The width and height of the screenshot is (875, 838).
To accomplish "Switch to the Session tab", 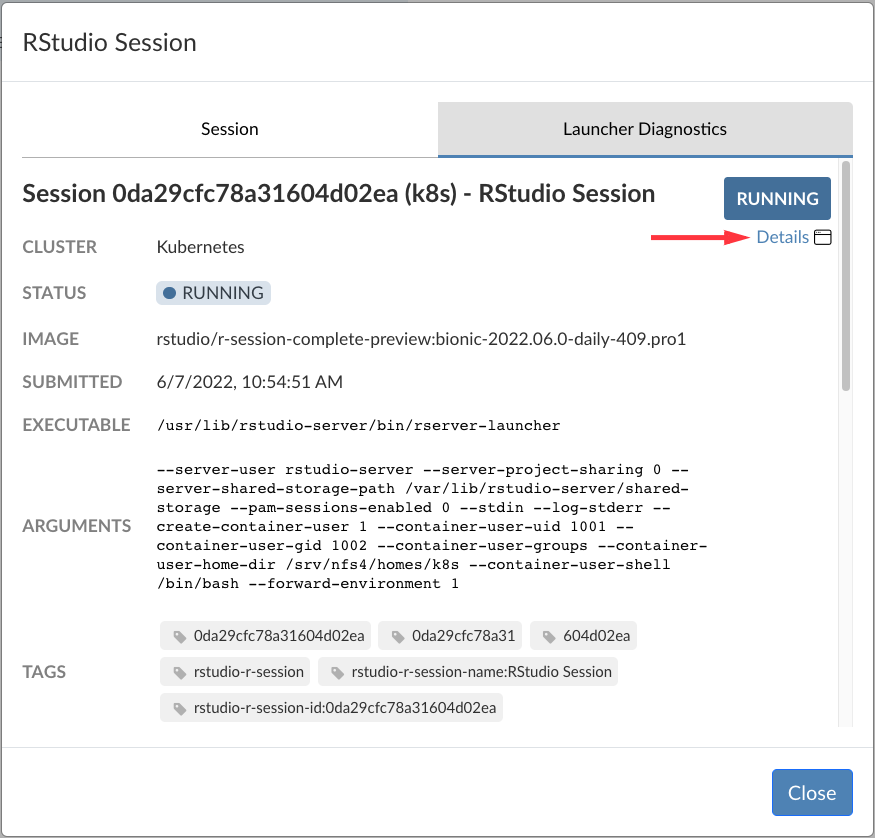I will (x=229, y=129).
